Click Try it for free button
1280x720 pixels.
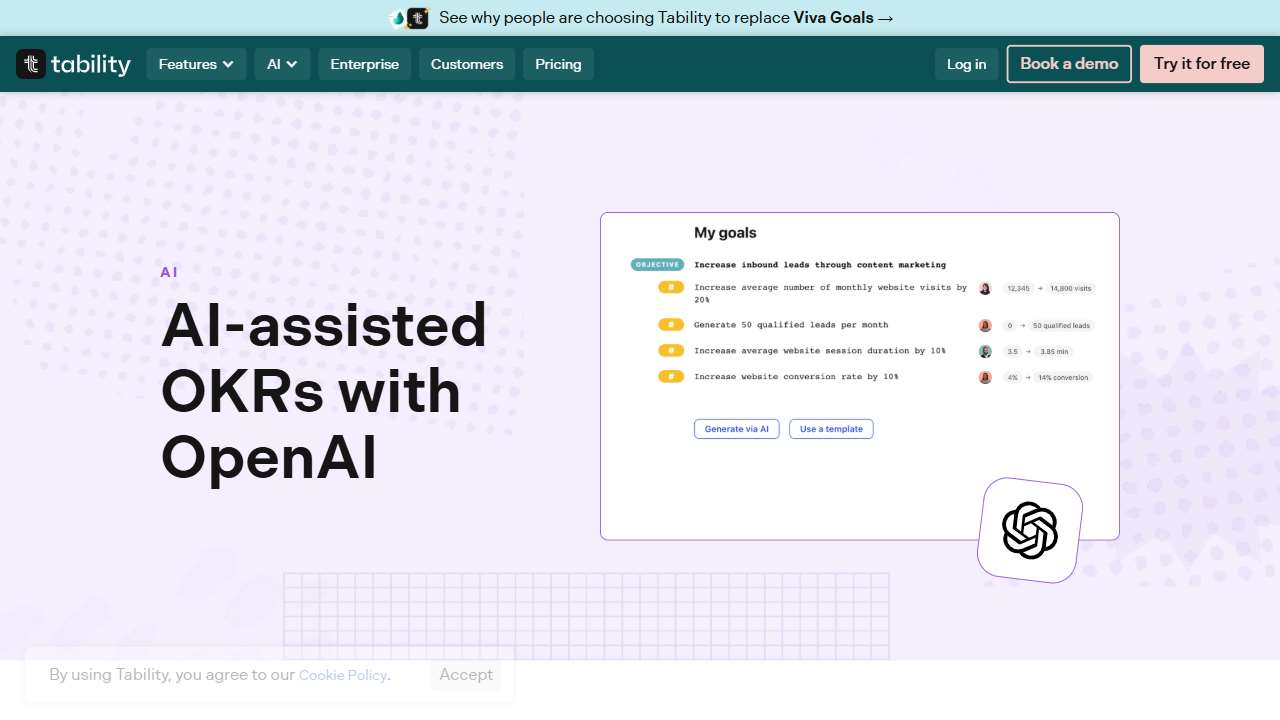(1201, 64)
